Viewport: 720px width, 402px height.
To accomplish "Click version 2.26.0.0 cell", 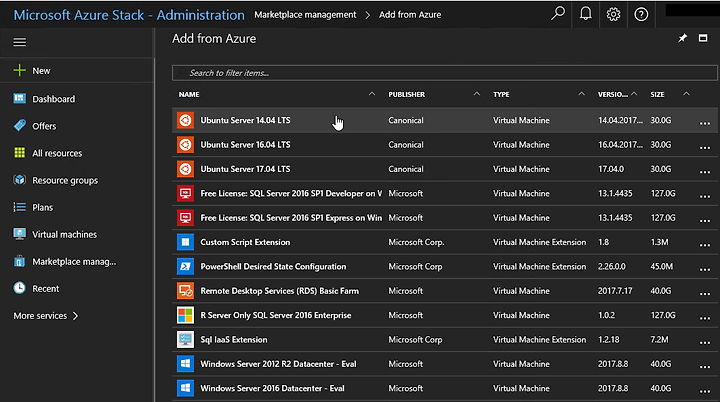I will [x=611, y=266].
